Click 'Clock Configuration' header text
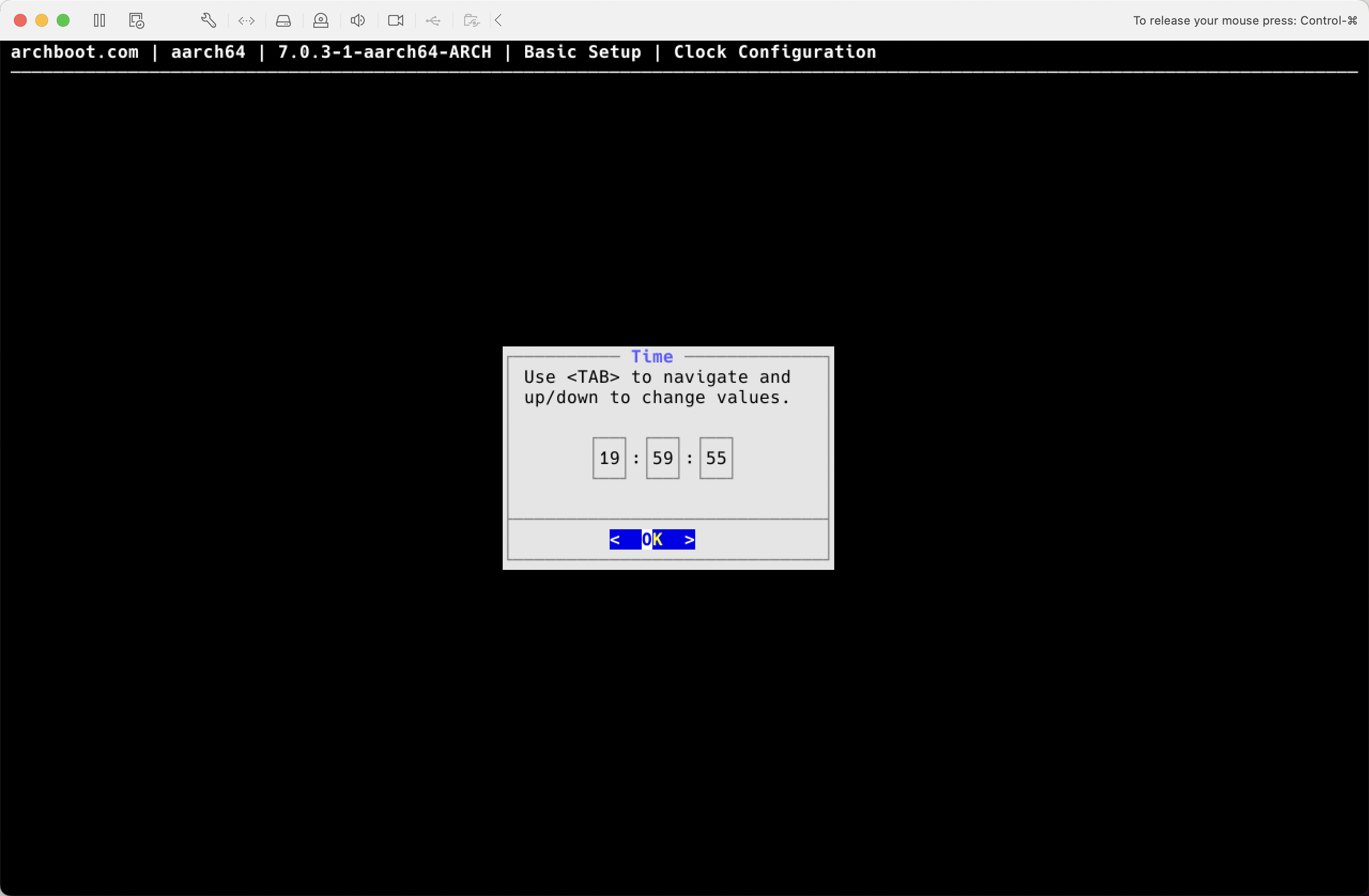Image resolution: width=1369 pixels, height=896 pixels. (x=775, y=52)
